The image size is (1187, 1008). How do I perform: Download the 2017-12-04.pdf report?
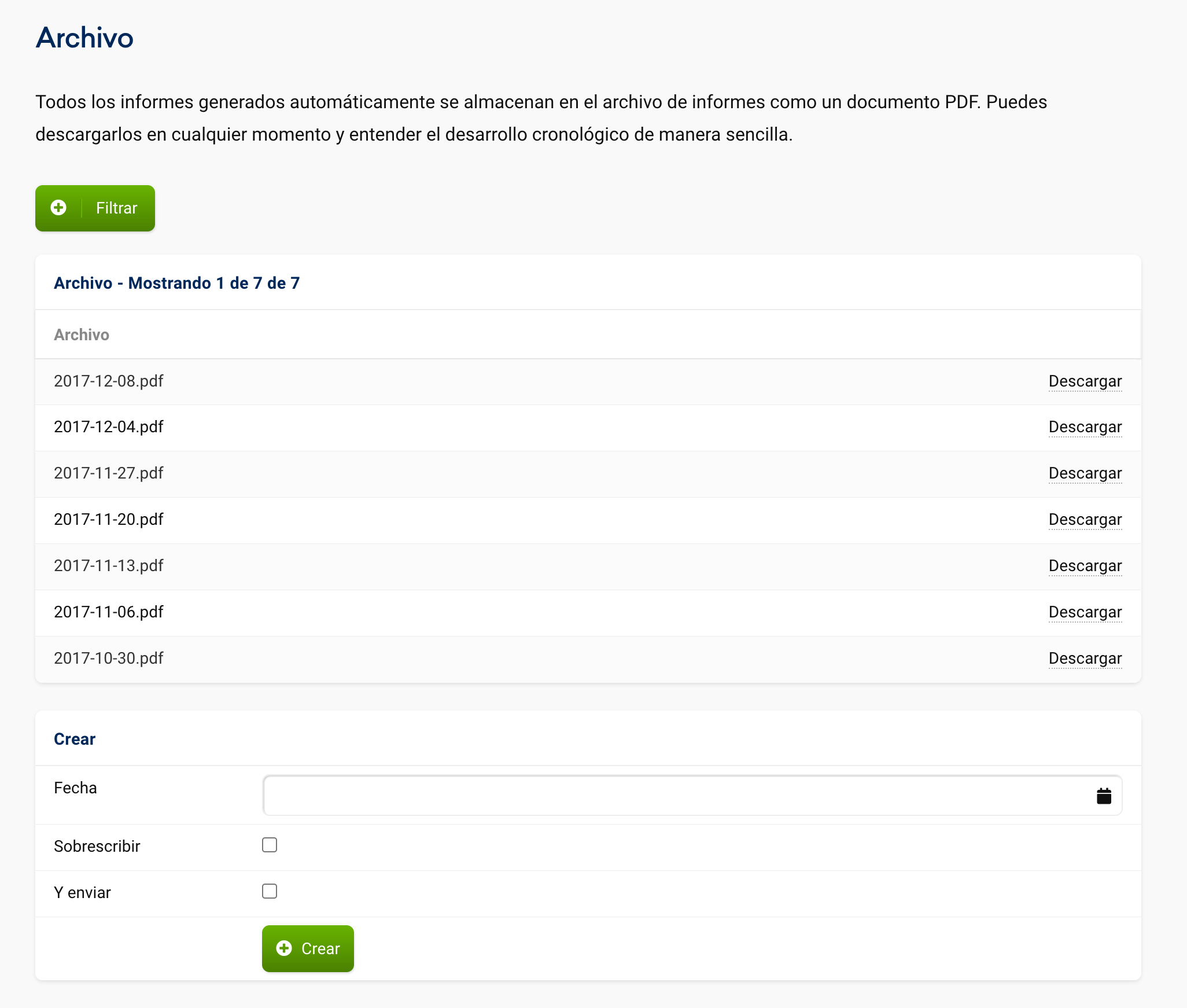(1085, 427)
